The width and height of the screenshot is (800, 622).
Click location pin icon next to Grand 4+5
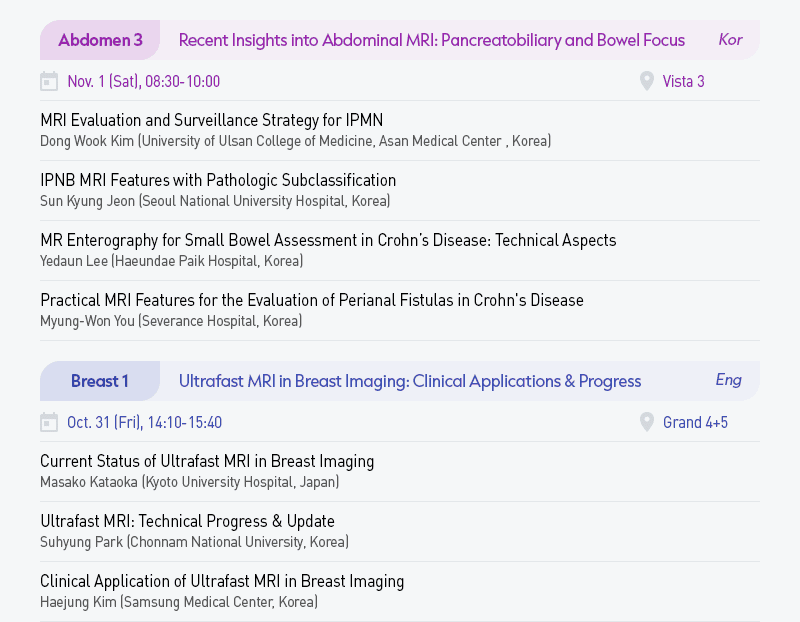point(646,422)
